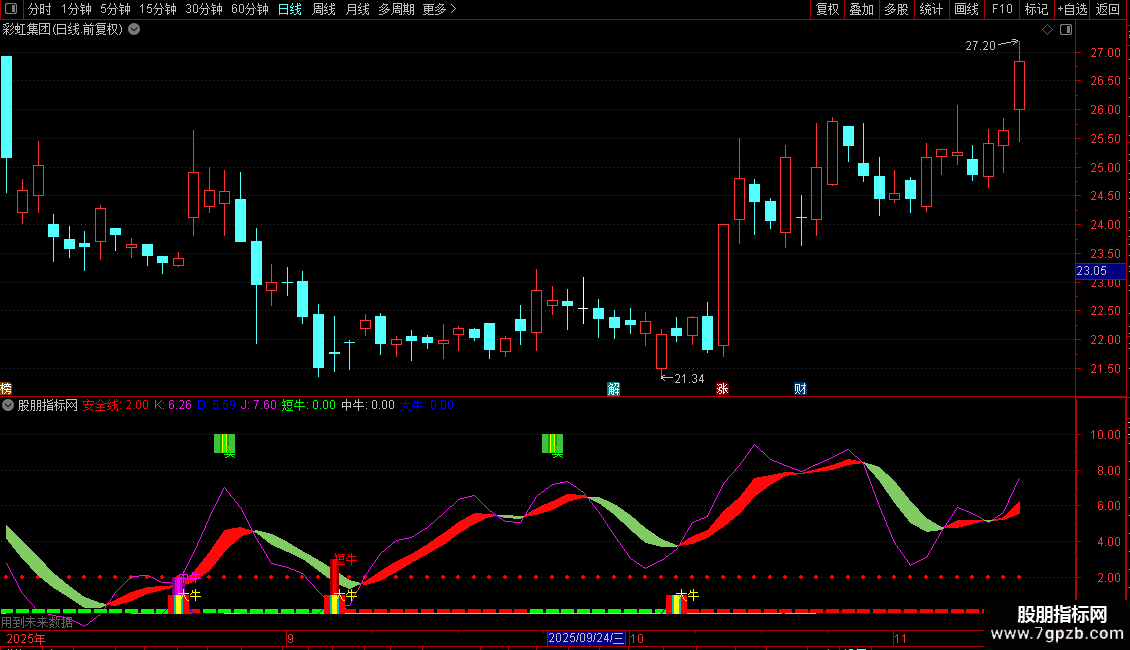Click the 大牛: 0.00 indicator label
The image size is (1130, 650).
[427, 405]
